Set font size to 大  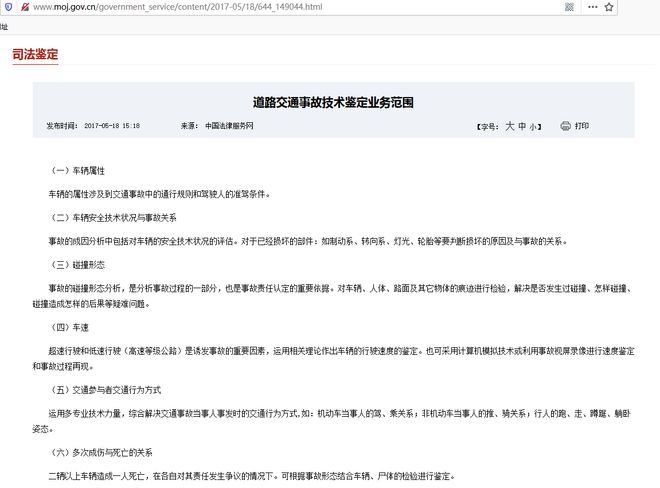click(510, 126)
